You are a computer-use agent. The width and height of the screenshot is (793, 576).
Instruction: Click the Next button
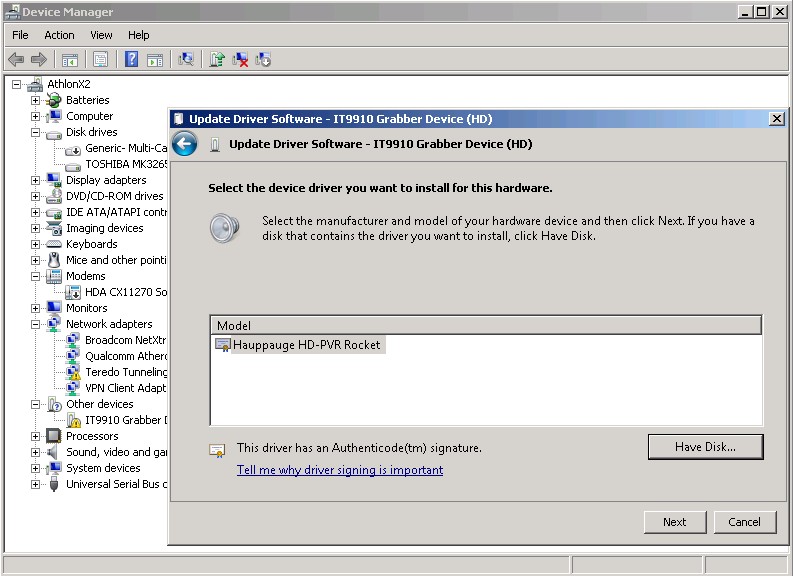coord(675,522)
